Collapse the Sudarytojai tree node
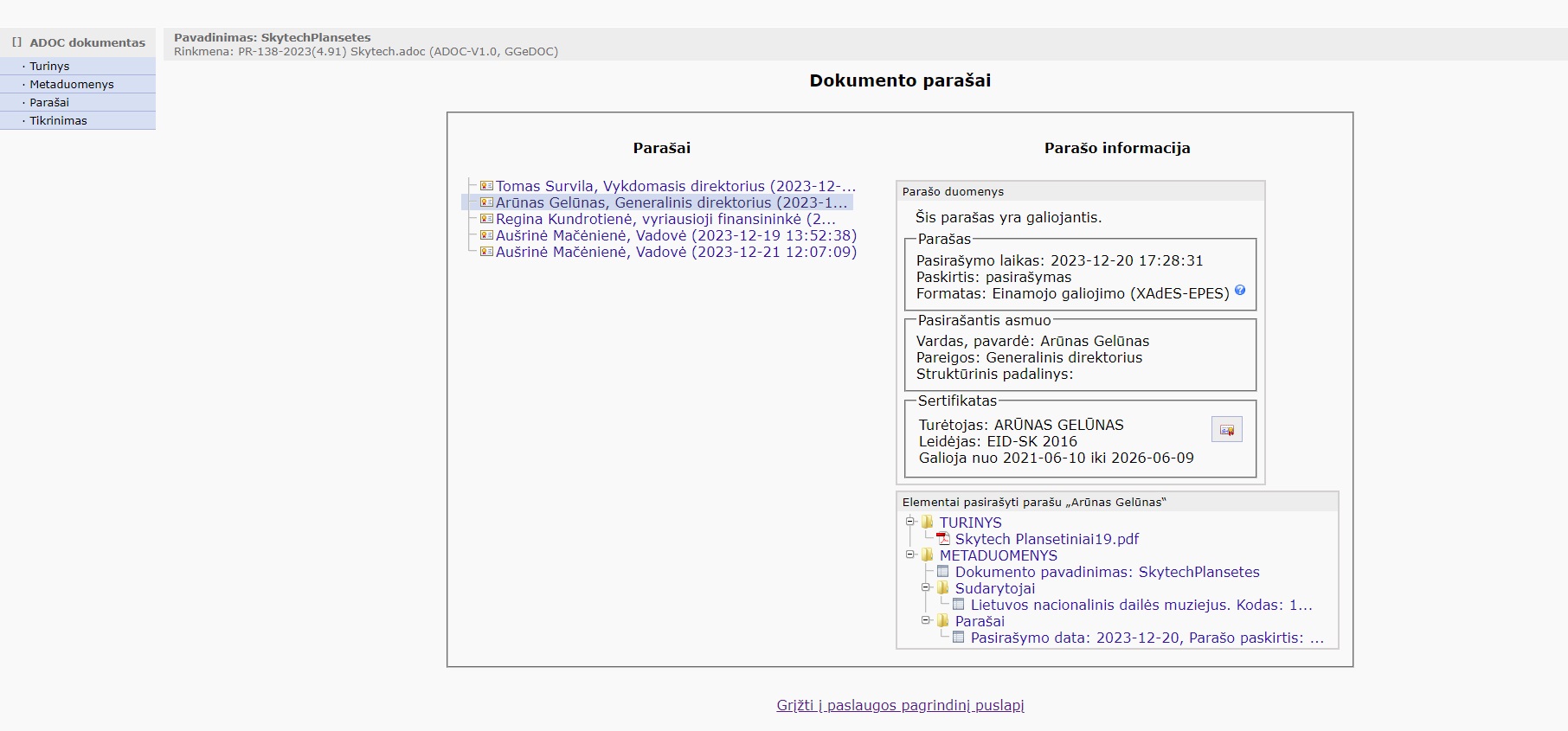This screenshot has height=731, width=1568. click(925, 587)
